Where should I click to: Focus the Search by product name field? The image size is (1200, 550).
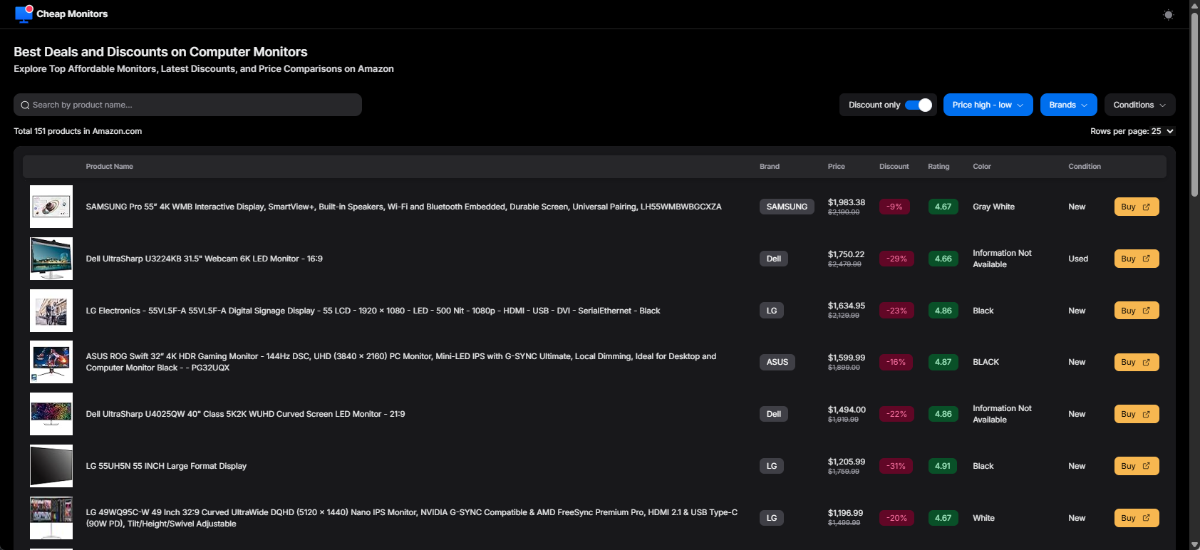click(188, 105)
